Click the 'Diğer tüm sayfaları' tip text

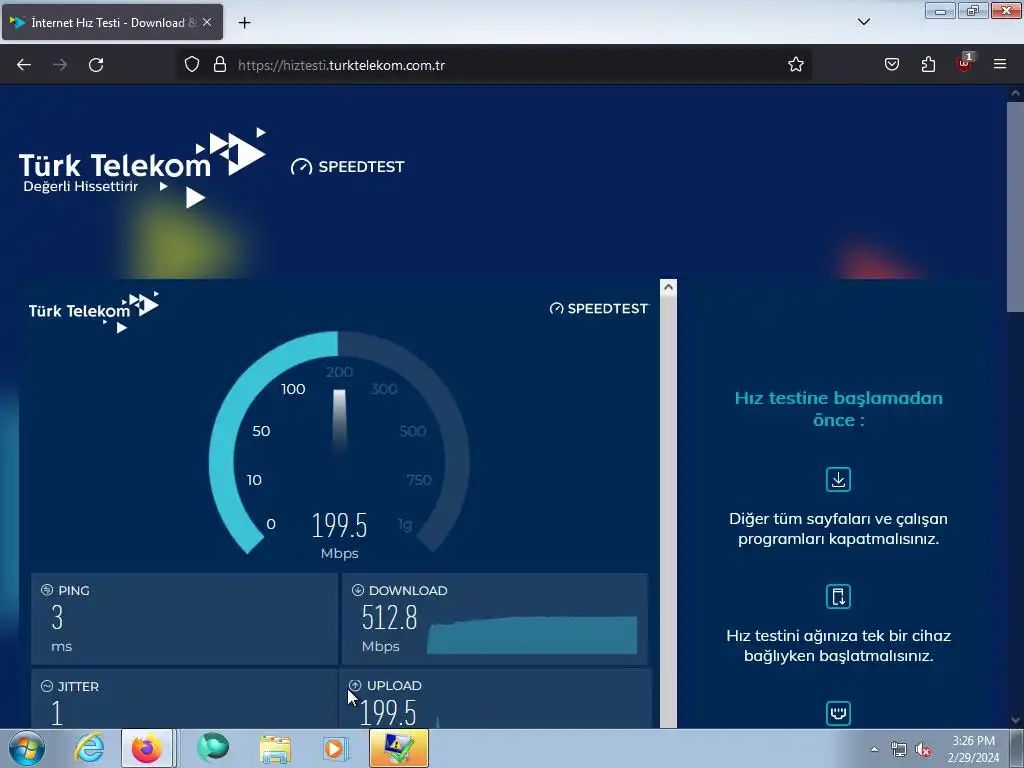(x=839, y=528)
